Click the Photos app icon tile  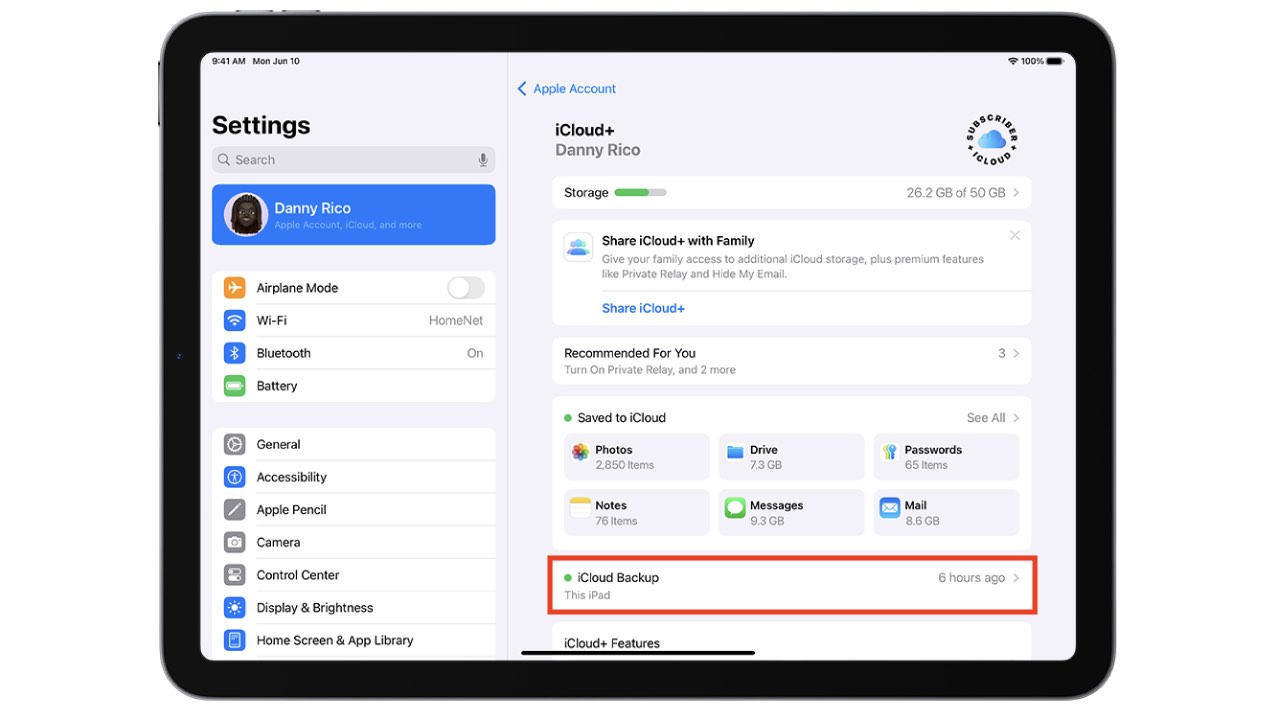pos(580,452)
